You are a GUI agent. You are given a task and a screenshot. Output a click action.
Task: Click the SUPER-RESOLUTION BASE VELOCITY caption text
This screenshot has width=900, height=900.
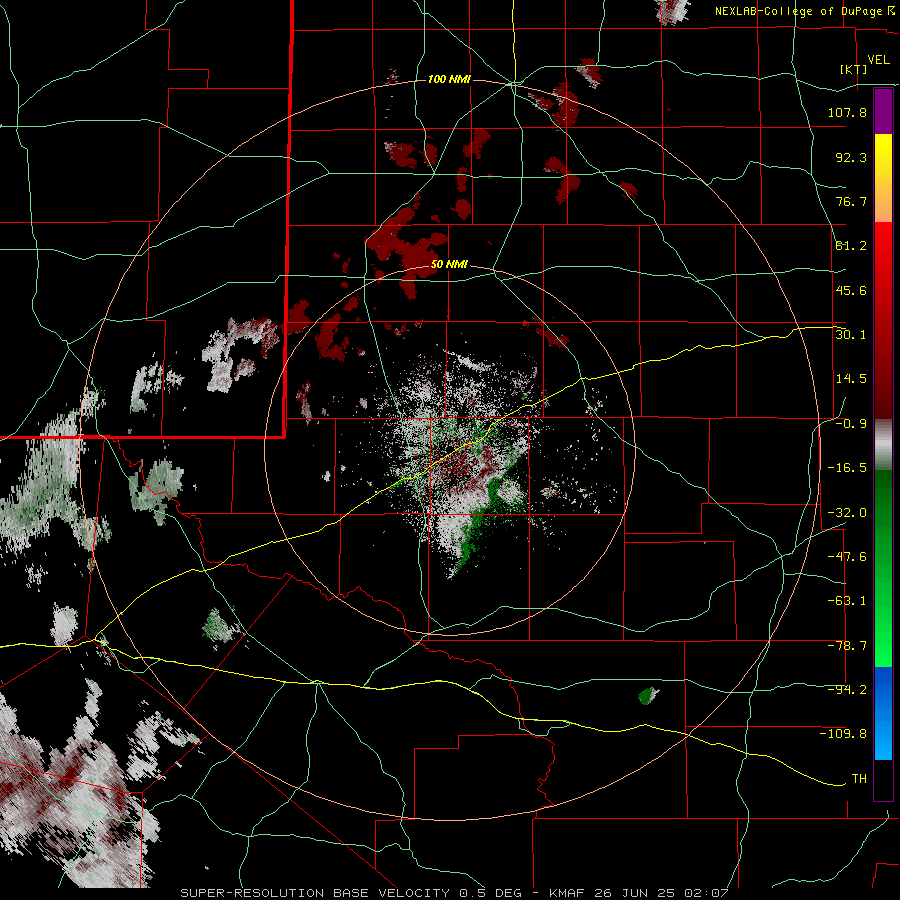point(317,893)
